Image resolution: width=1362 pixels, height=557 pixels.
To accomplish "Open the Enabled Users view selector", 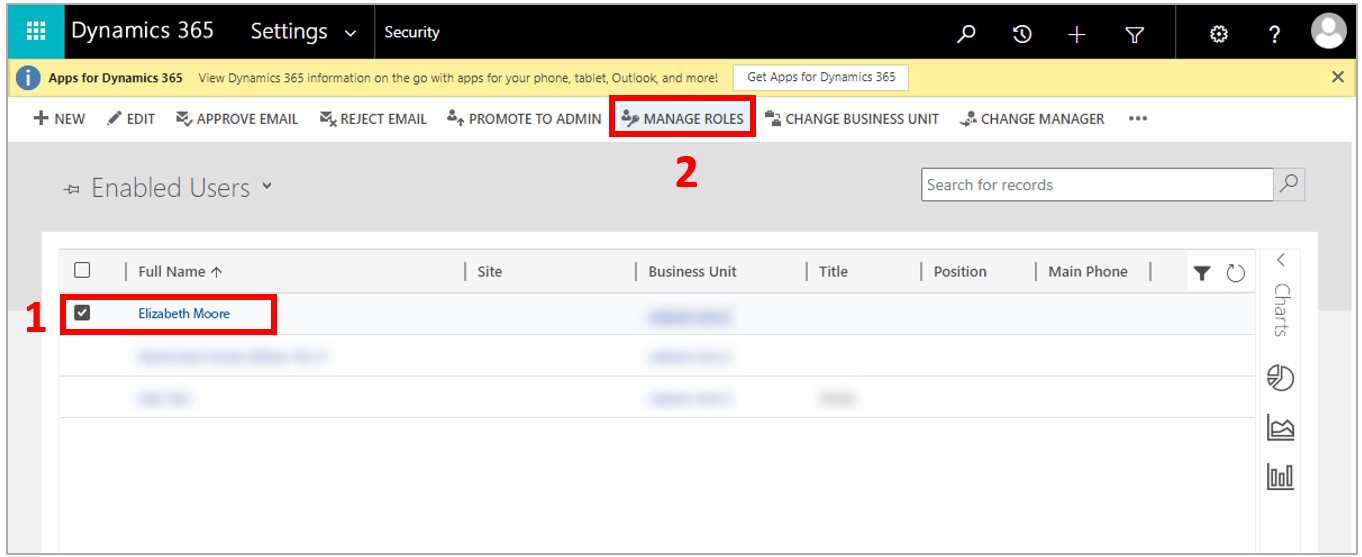I will coord(267,186).
